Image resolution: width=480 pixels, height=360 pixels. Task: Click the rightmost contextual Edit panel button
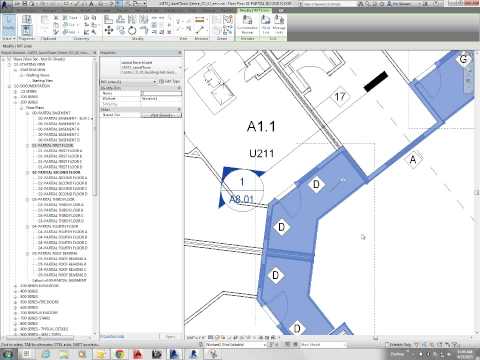click(x=279, y=24)
